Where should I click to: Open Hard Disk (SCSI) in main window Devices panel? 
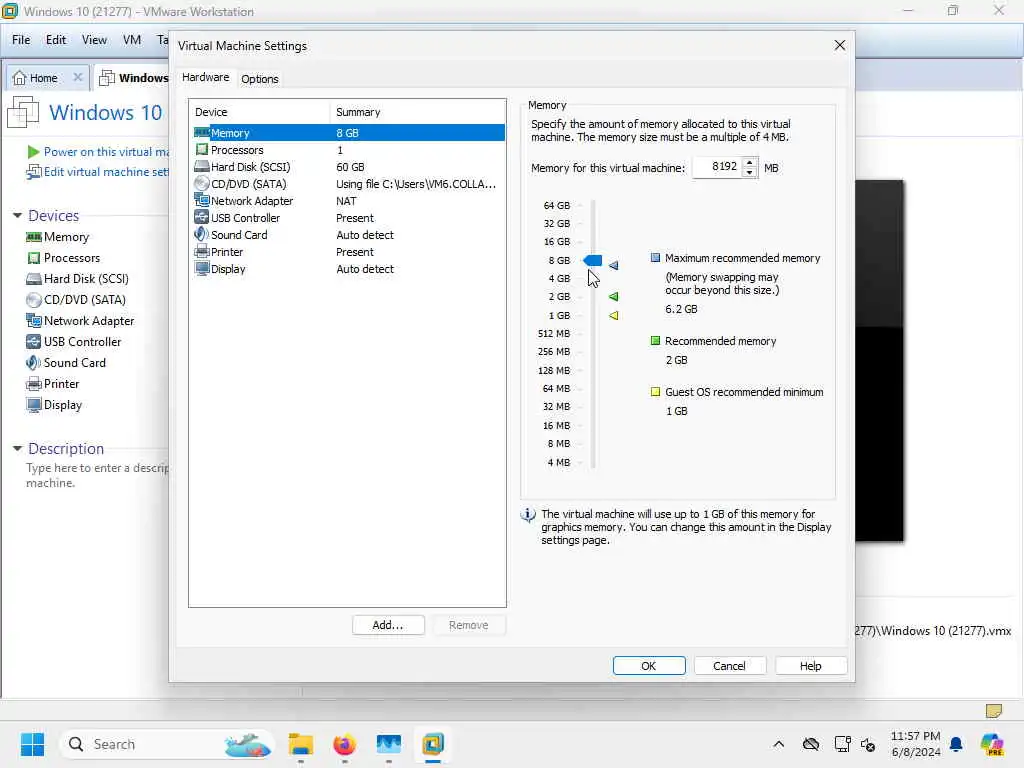tap(77, 279)
